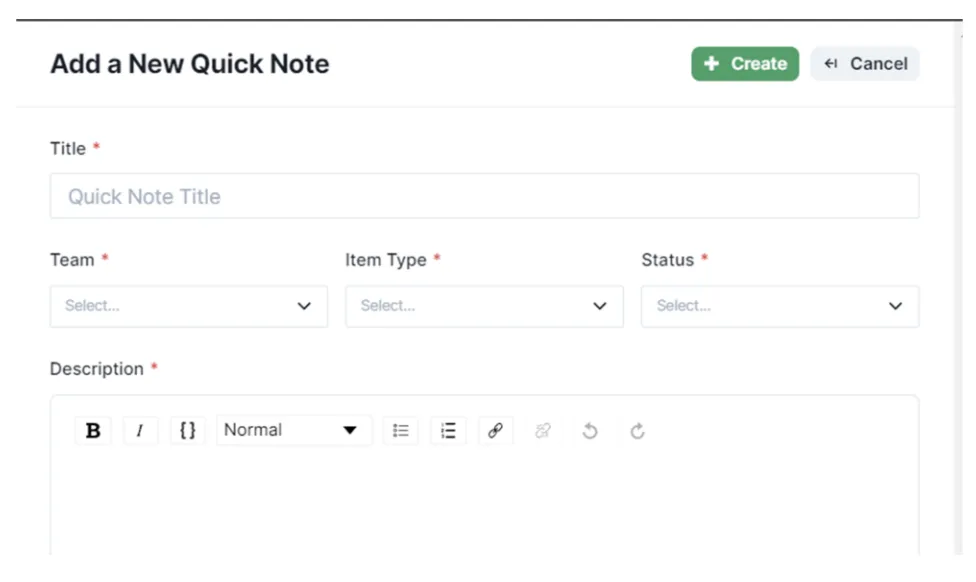This screenshot has height=582, width=976.
Task: Cancel the new quick note
Action: [x=865, y=63]
